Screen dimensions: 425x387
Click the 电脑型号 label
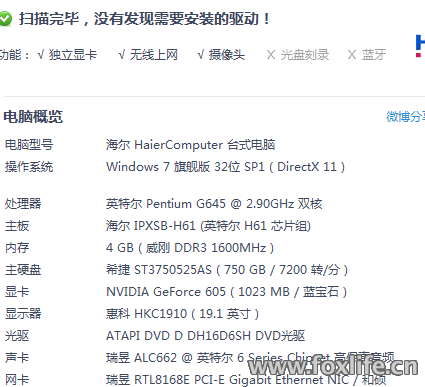click(29, 145)
